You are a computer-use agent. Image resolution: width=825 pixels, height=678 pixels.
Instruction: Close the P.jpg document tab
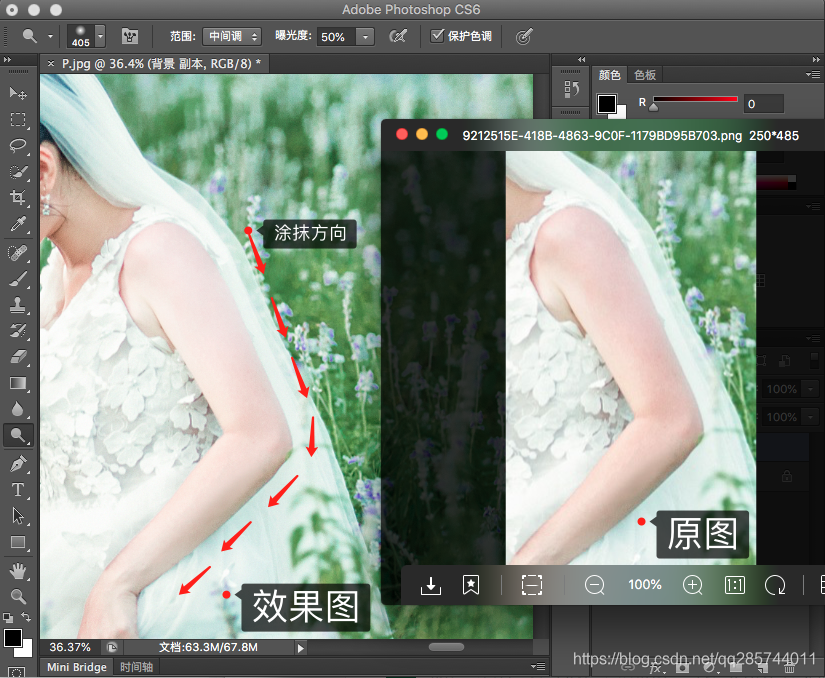pos(51,64)
